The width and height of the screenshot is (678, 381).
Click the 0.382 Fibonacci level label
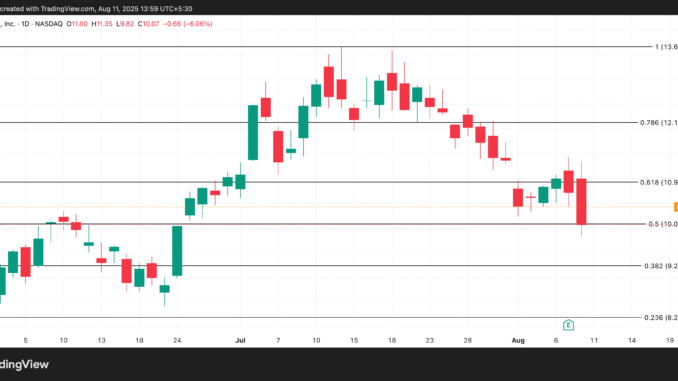tap(661, 266)
